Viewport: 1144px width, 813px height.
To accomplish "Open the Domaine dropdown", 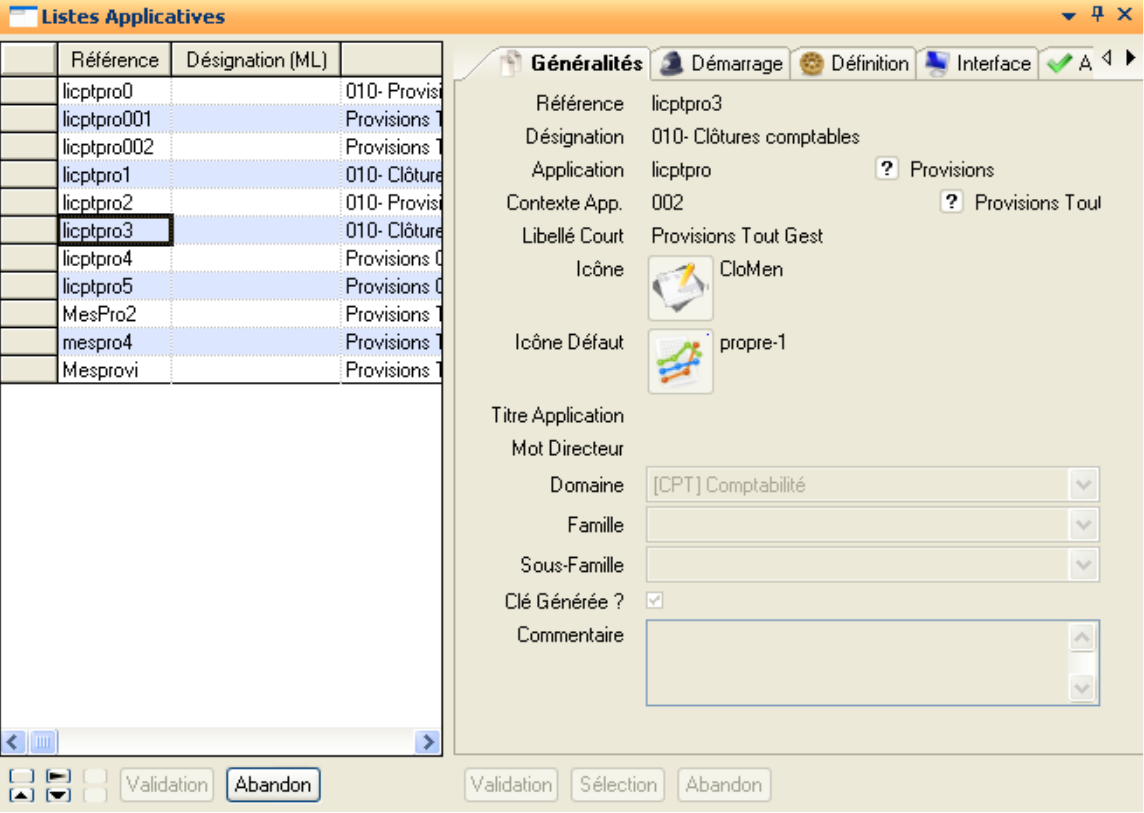I will (x=1086, y=485).
